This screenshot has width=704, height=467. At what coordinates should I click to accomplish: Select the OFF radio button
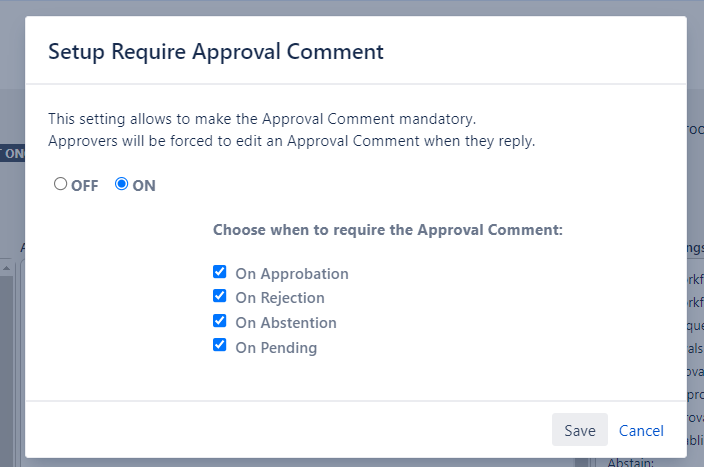pyautogui.click(x=61, y=184)
